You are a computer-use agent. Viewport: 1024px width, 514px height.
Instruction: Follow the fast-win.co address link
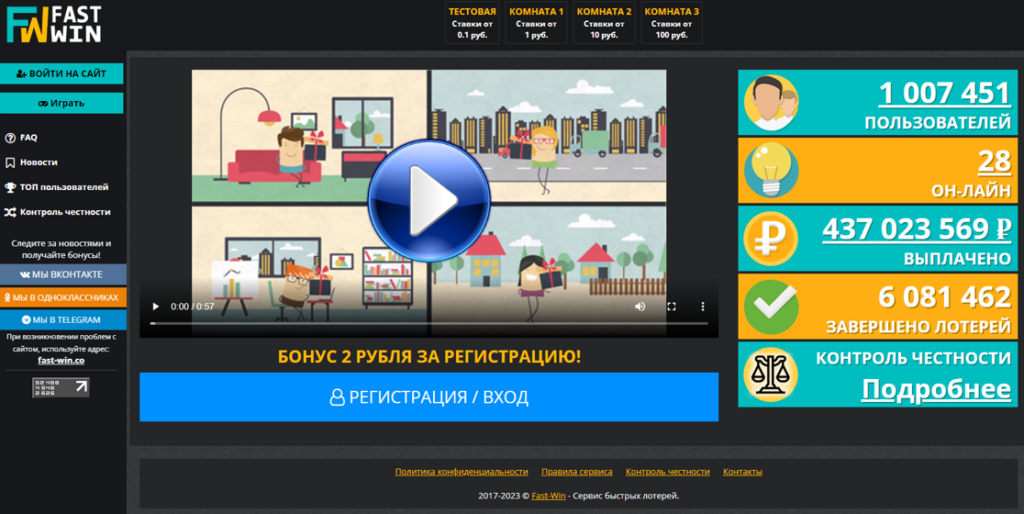pos(61,361)
